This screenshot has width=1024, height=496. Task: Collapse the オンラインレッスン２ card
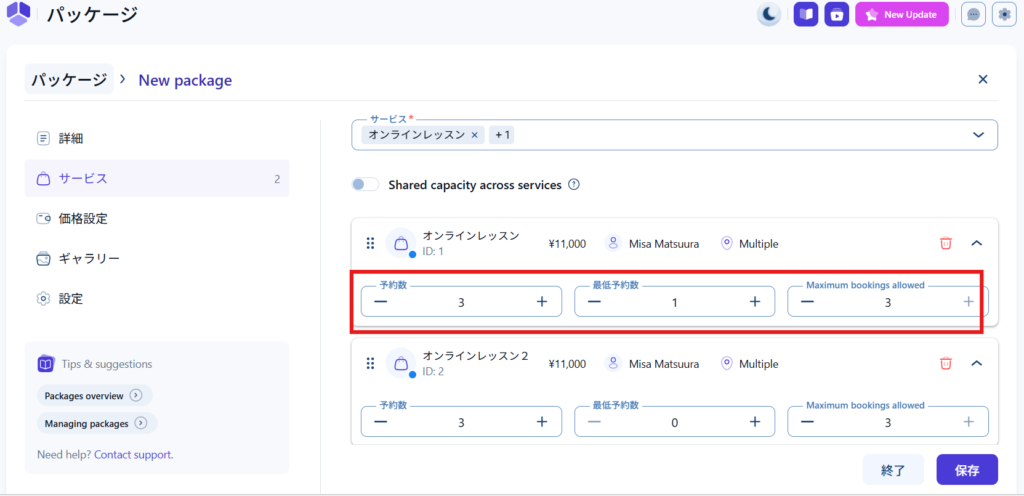pyautogui.click(x=977, y=364)
